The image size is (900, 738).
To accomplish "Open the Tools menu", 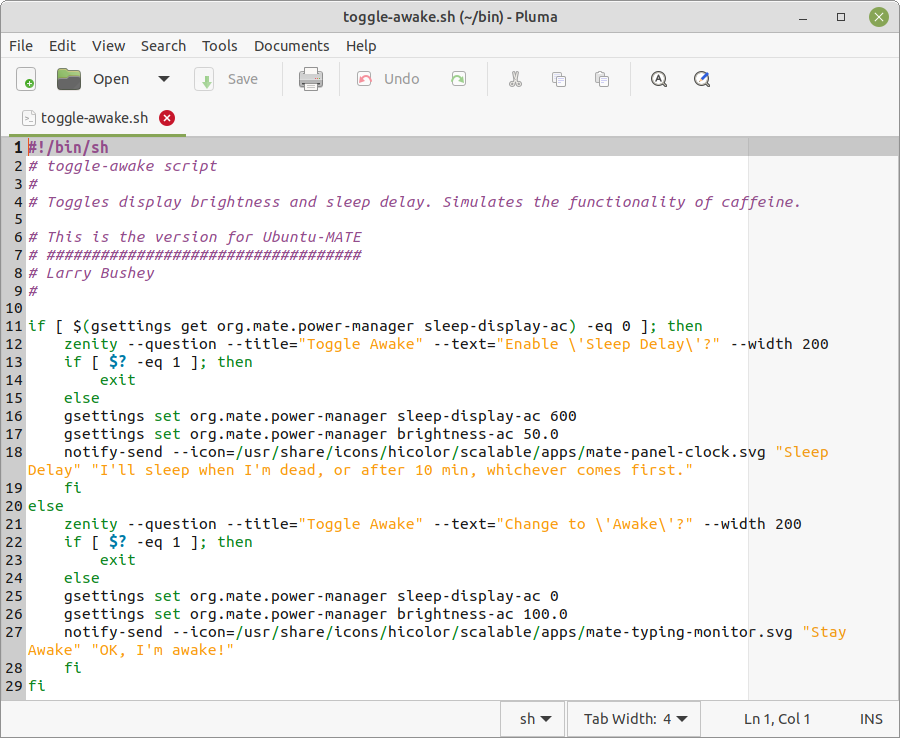I will (219, 46).
